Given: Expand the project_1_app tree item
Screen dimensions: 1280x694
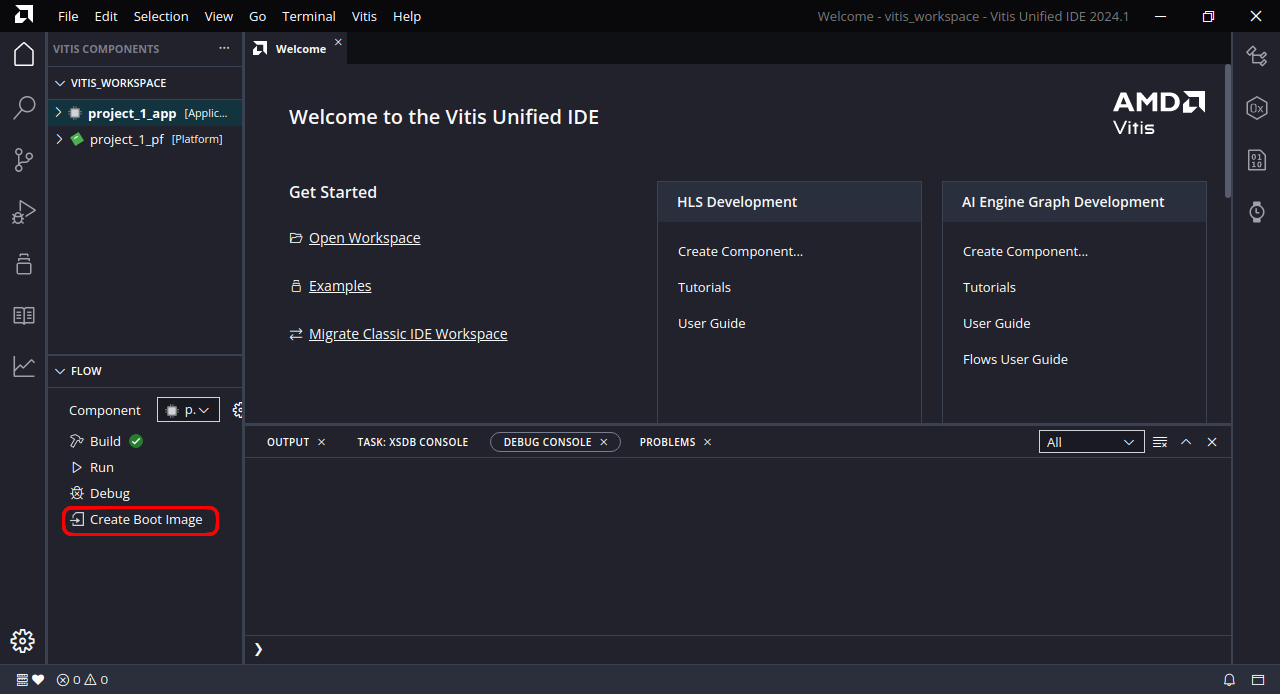Looking at the screenshot, I should [x=59, y=113].
